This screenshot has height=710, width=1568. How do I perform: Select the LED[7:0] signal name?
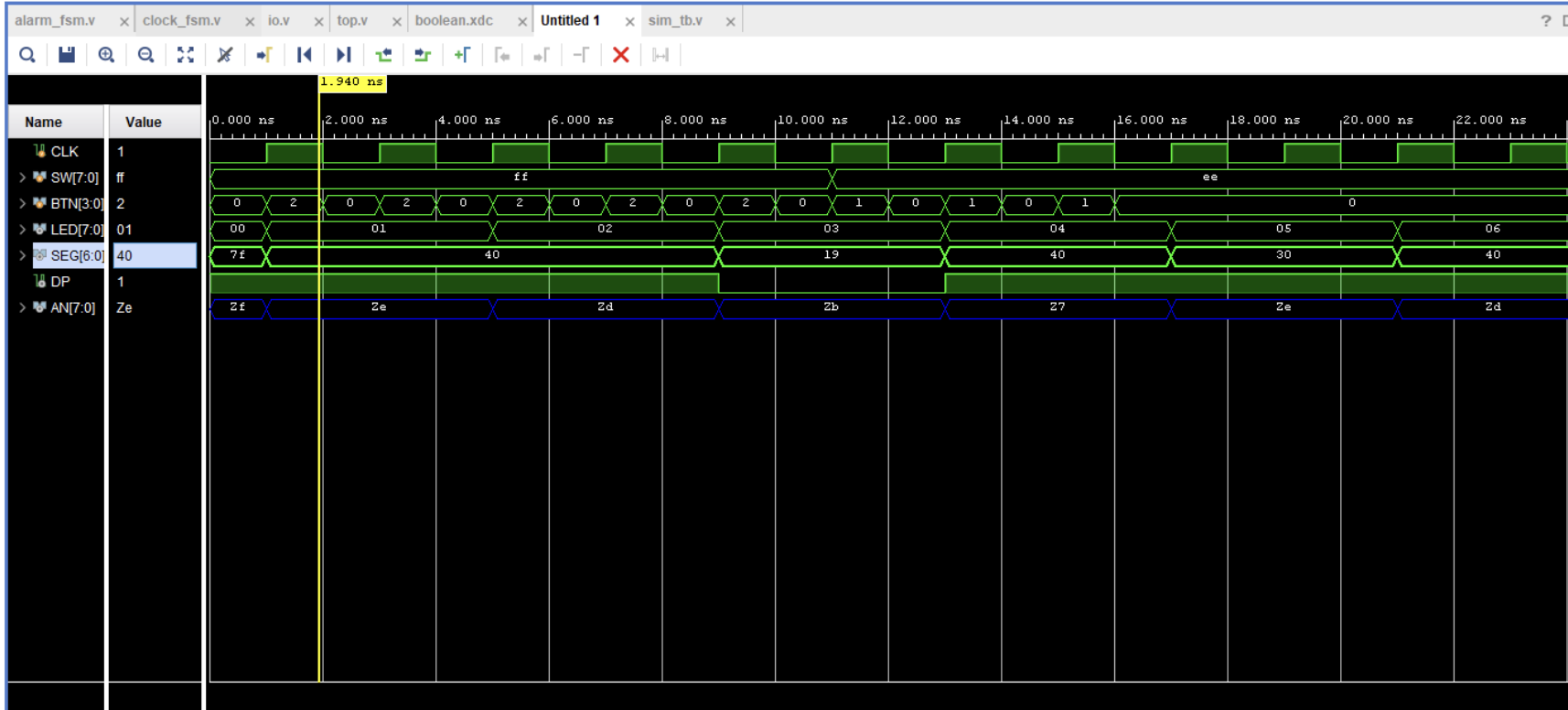pos(76,230)
